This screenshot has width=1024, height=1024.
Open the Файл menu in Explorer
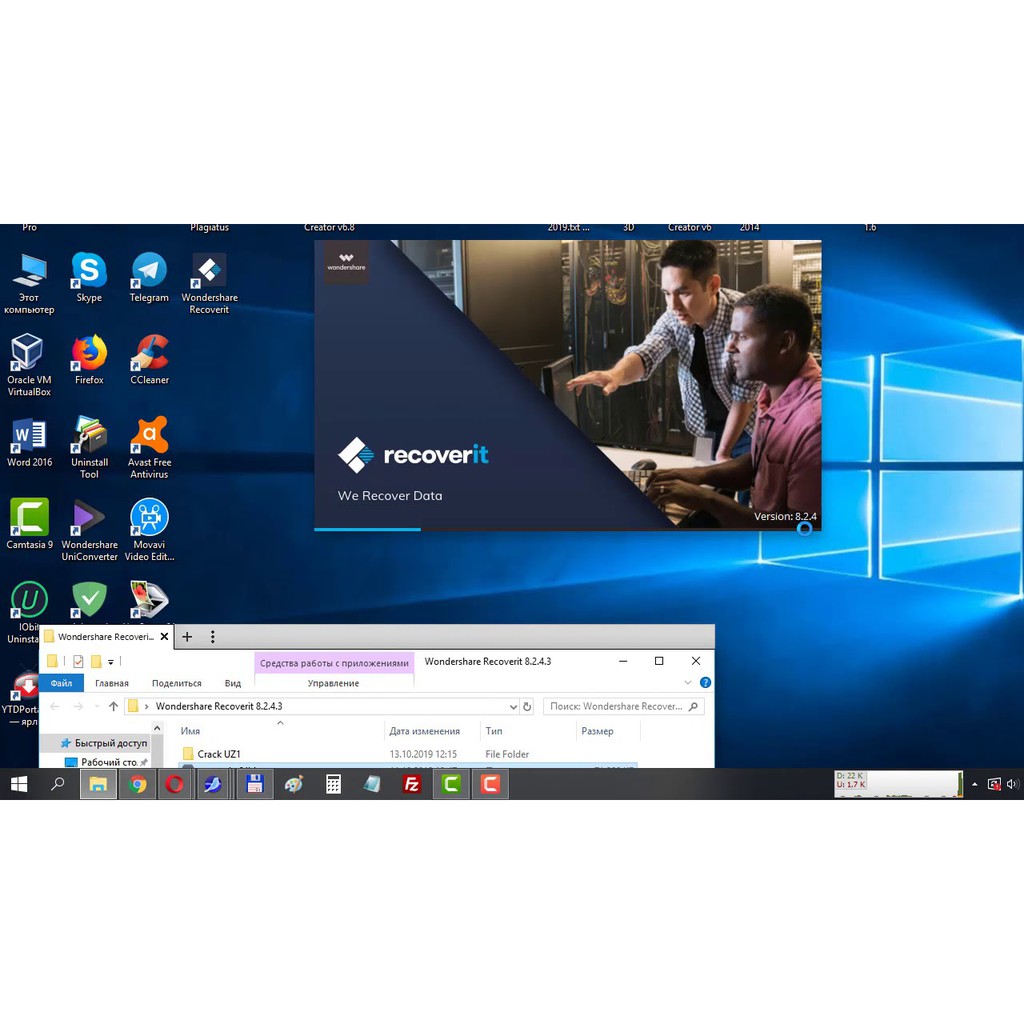pos(61,683)
